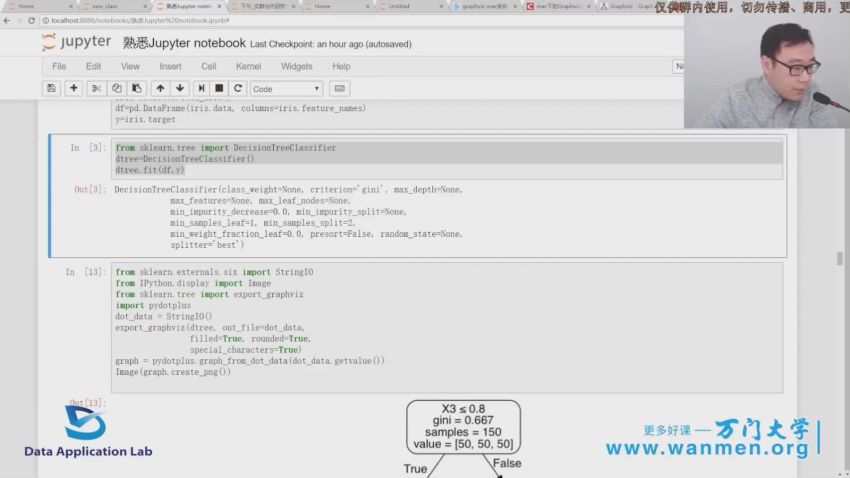Open the File menu

point(59,66)
